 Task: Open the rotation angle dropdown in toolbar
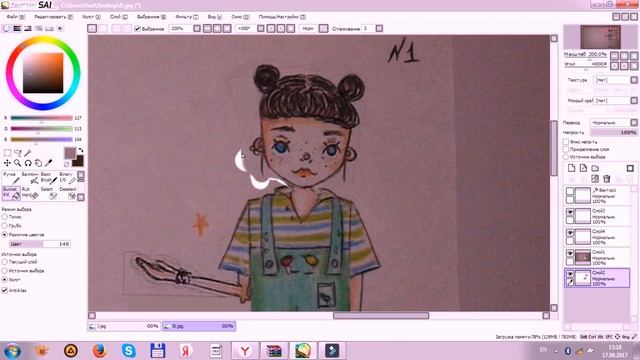(260, 29)
